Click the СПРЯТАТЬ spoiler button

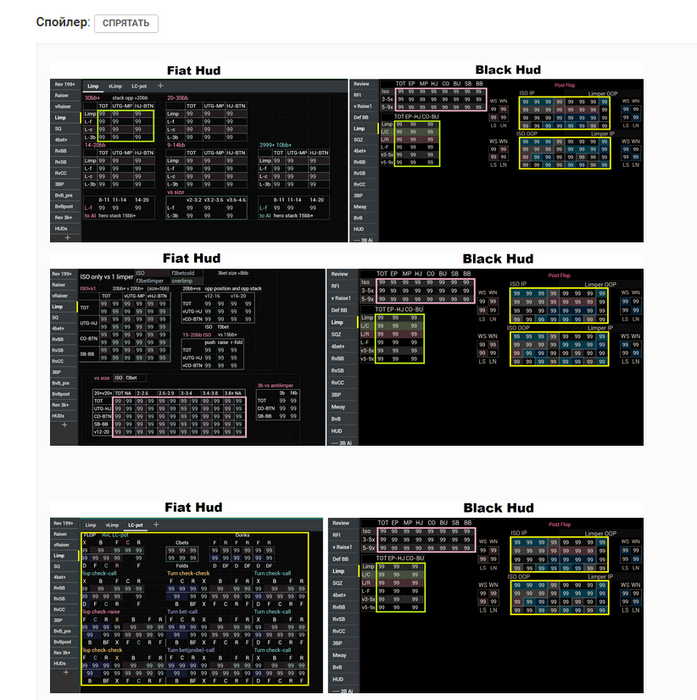pos(126,23)
